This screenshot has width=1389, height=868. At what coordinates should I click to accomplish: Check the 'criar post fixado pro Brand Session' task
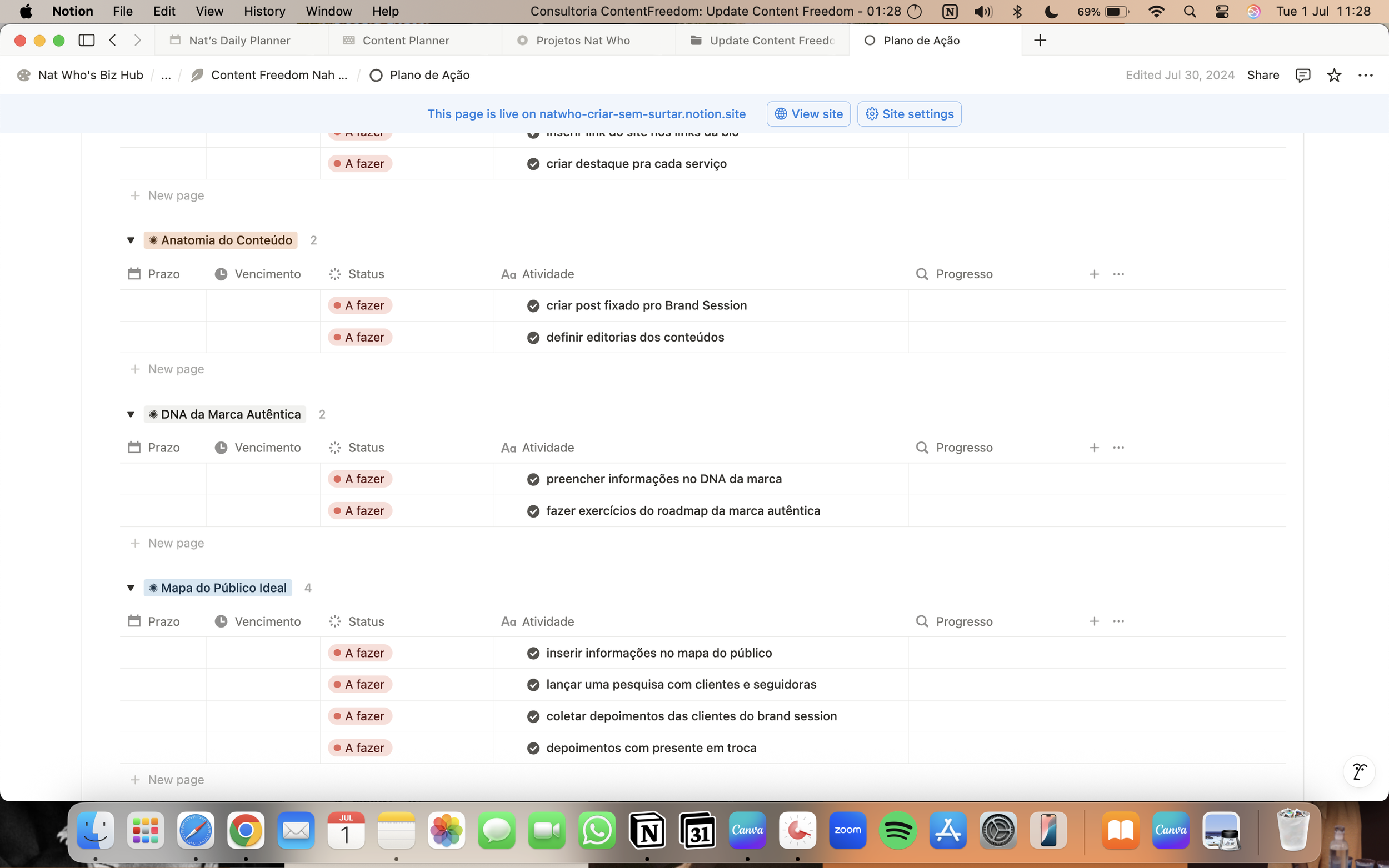(x=533, y=306)
